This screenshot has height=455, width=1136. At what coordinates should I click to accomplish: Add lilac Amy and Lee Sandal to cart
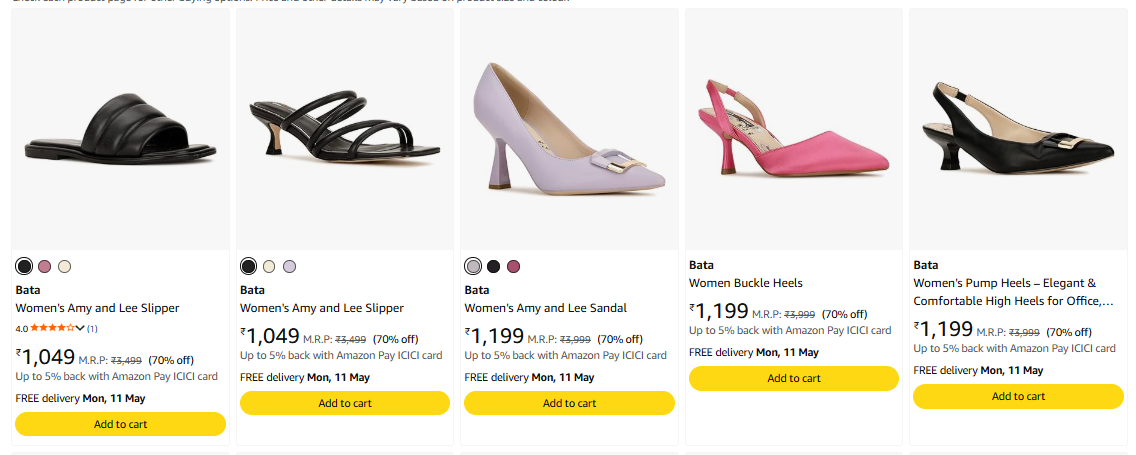[x=569, y=403]
